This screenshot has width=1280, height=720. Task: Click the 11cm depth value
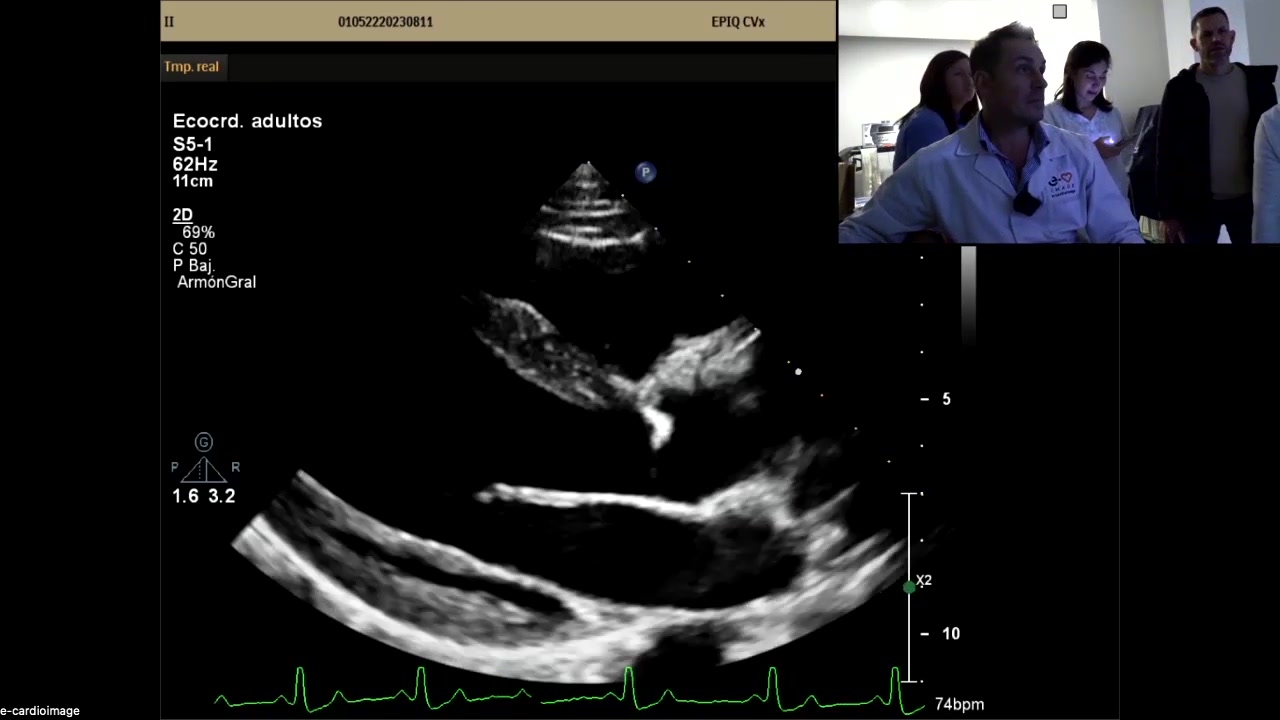click(192, 181)
